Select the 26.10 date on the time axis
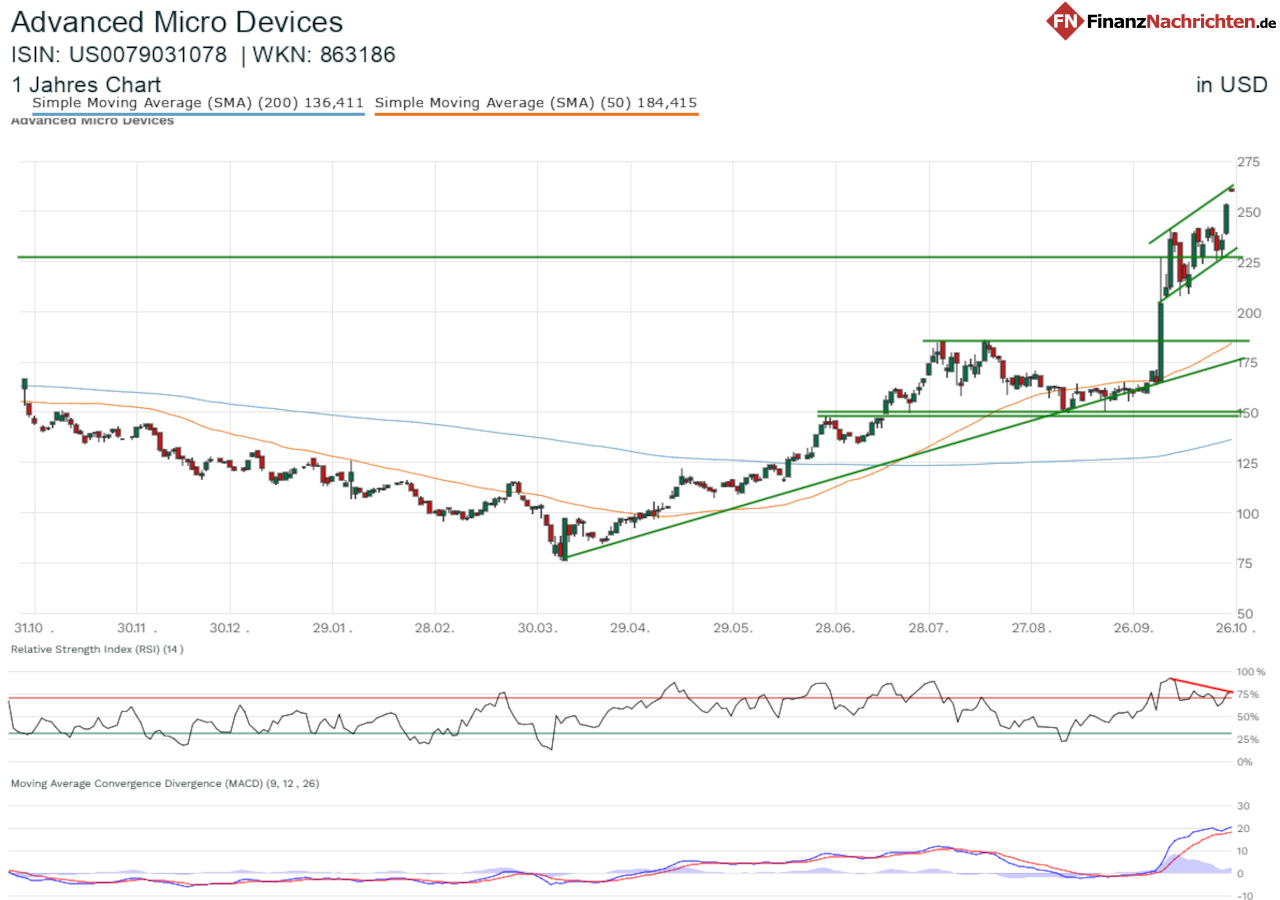 coord(1231,629)
